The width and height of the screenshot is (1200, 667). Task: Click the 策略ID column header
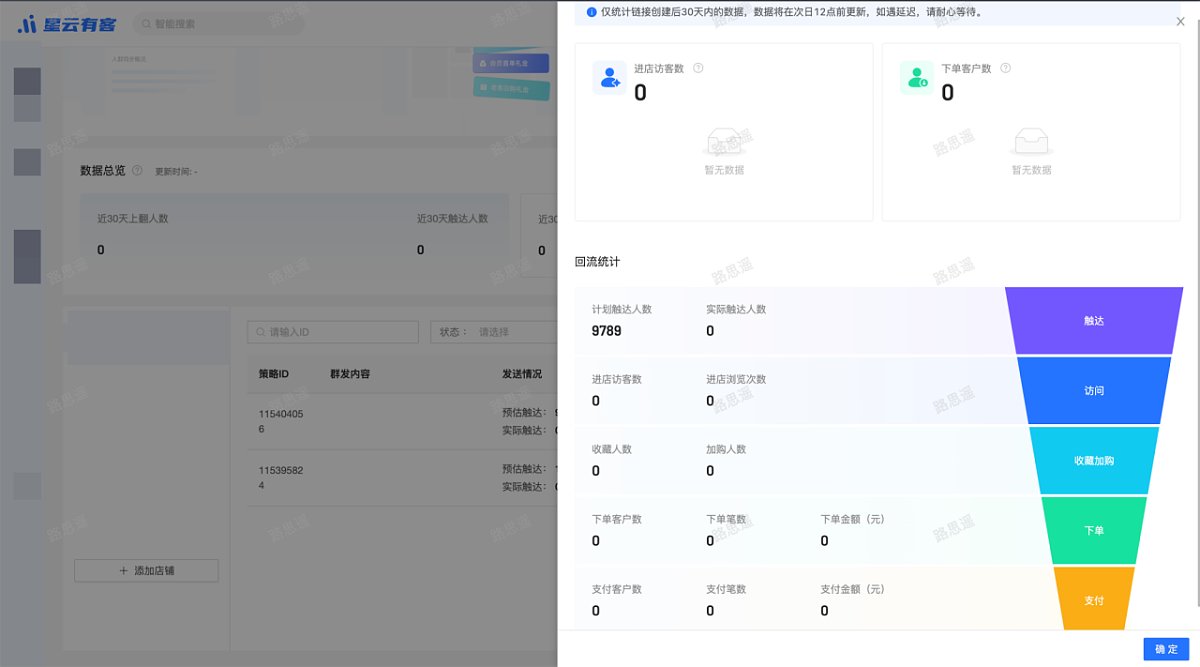point(273,374)
